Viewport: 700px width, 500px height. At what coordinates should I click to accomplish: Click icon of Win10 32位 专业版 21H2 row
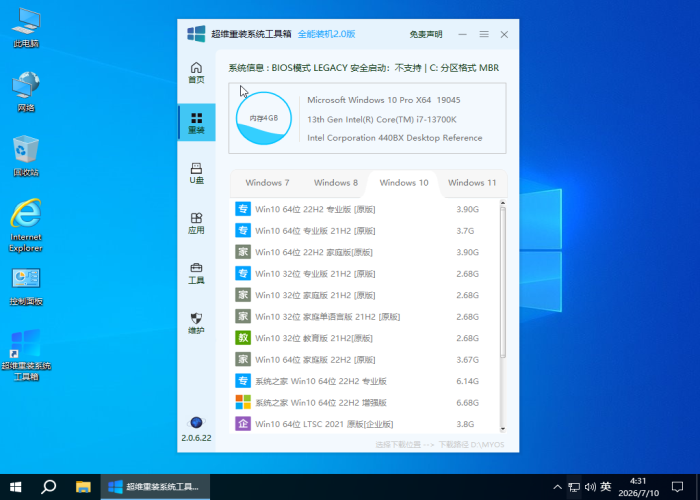243,273
